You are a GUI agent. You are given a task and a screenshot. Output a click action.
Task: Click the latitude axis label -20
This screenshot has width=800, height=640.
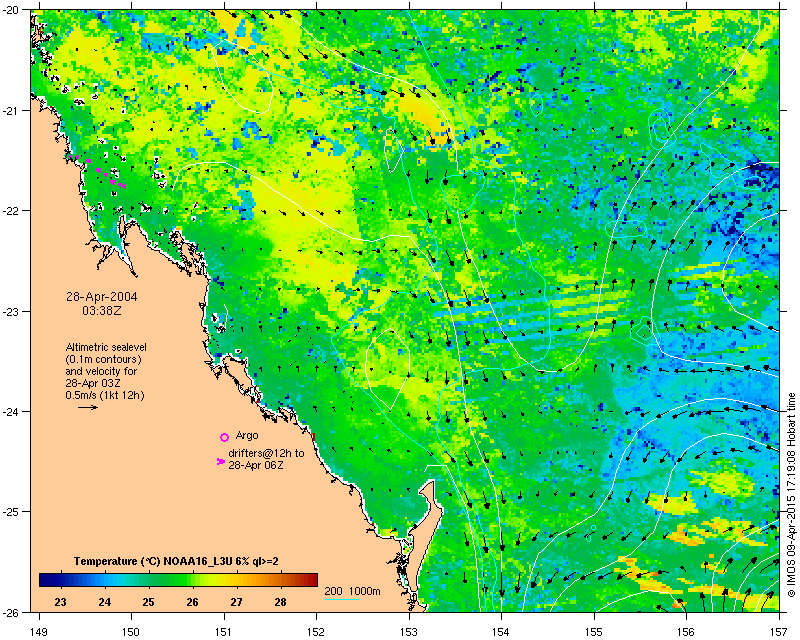click(x=13, y=10)
